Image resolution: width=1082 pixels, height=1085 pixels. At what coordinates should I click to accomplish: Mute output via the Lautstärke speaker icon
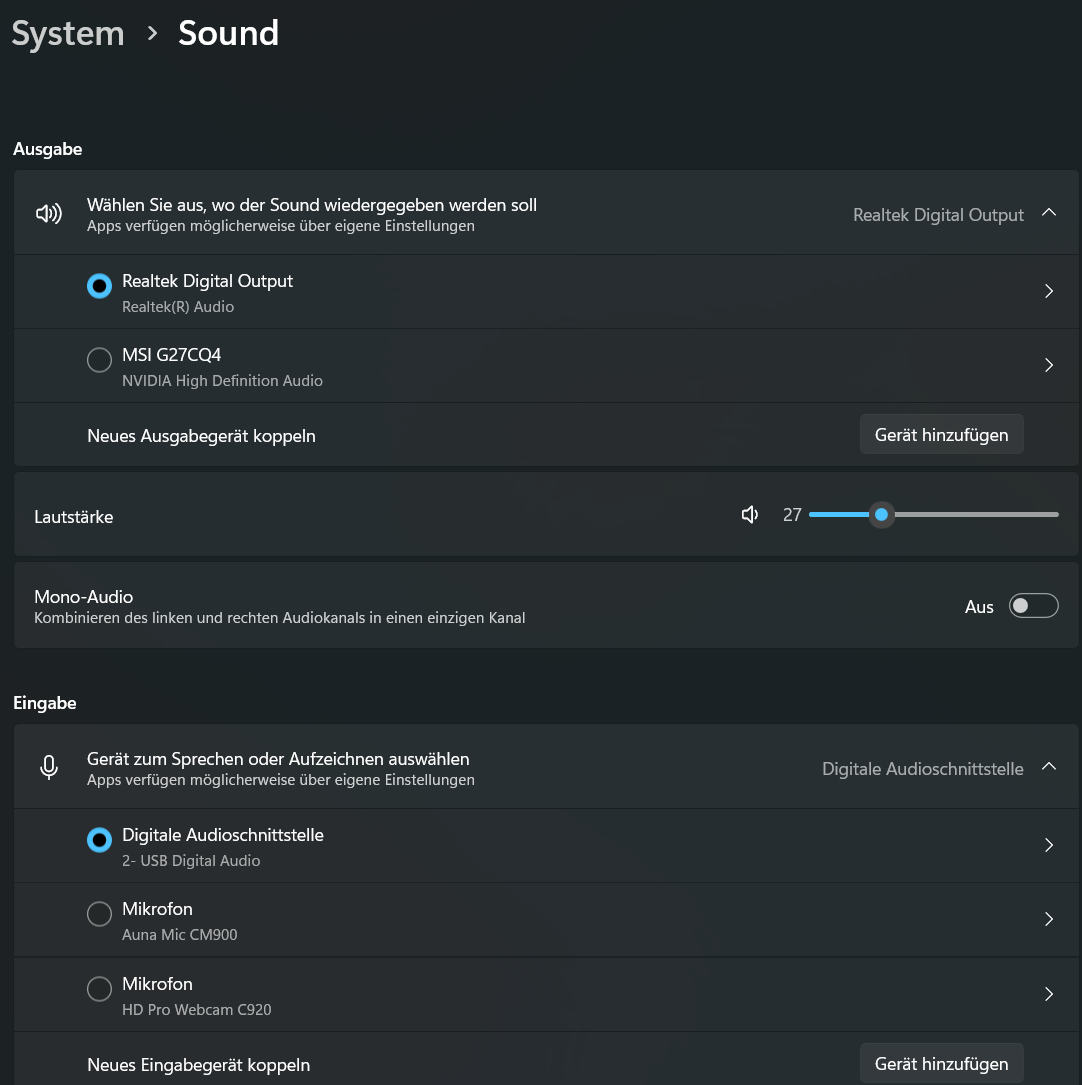750,515
